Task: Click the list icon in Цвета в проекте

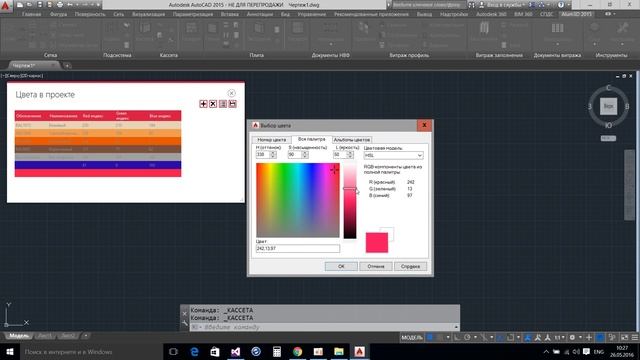Action: click(x=222, y=104)
